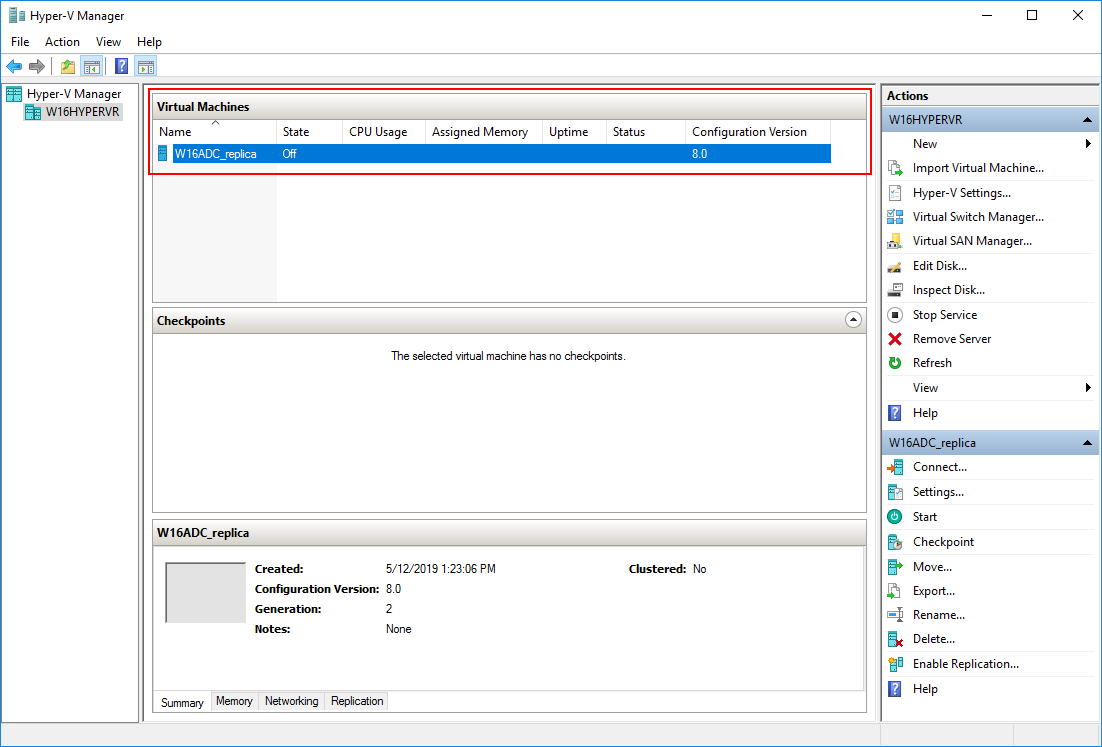Click Help icon in the W16ADC_replica actions section
Image resolution: width=1102 pixels, height=747 pixels.
(x=895, y=689)
